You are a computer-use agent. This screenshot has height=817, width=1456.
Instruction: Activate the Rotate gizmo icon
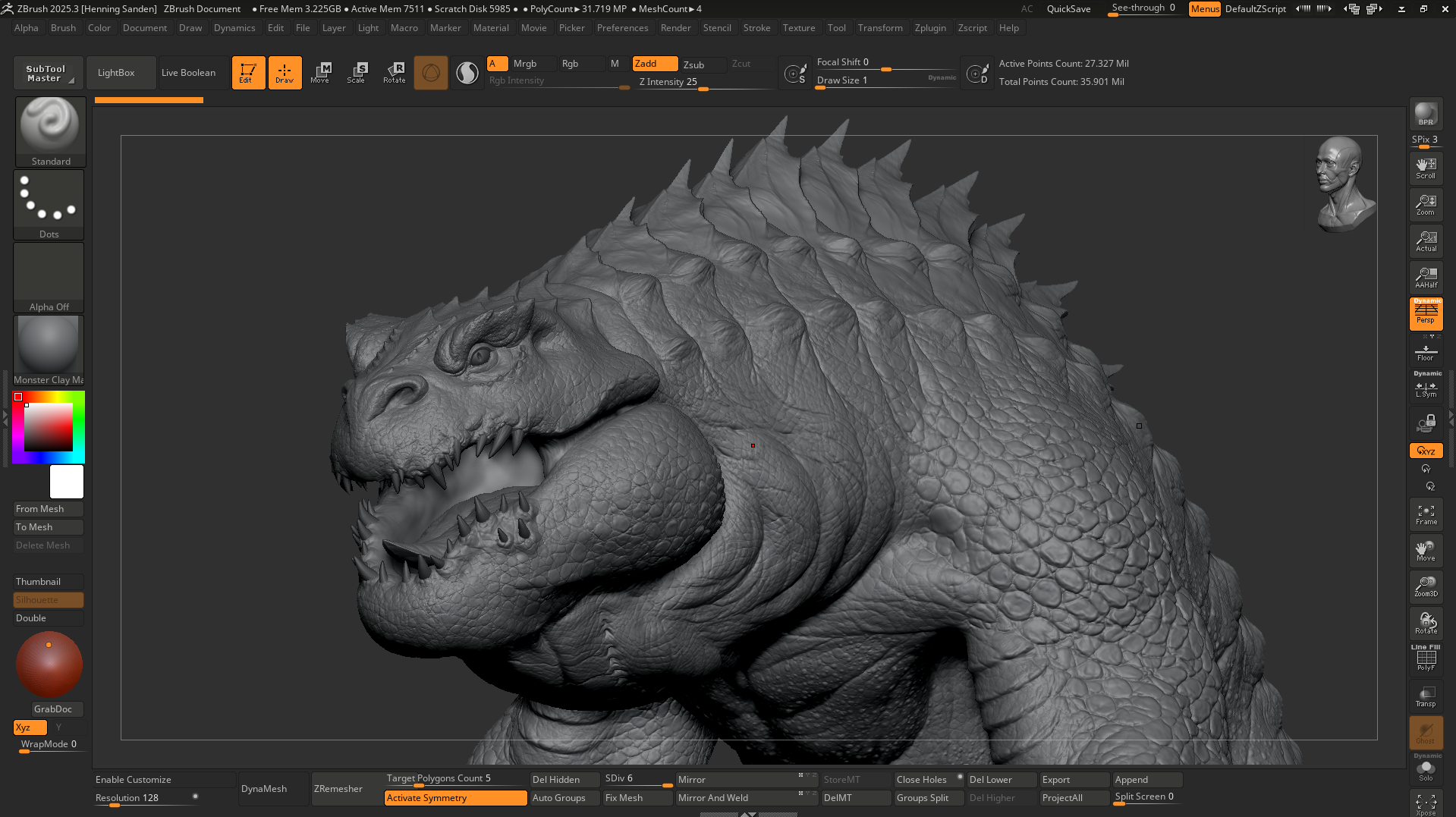[394, 73]
